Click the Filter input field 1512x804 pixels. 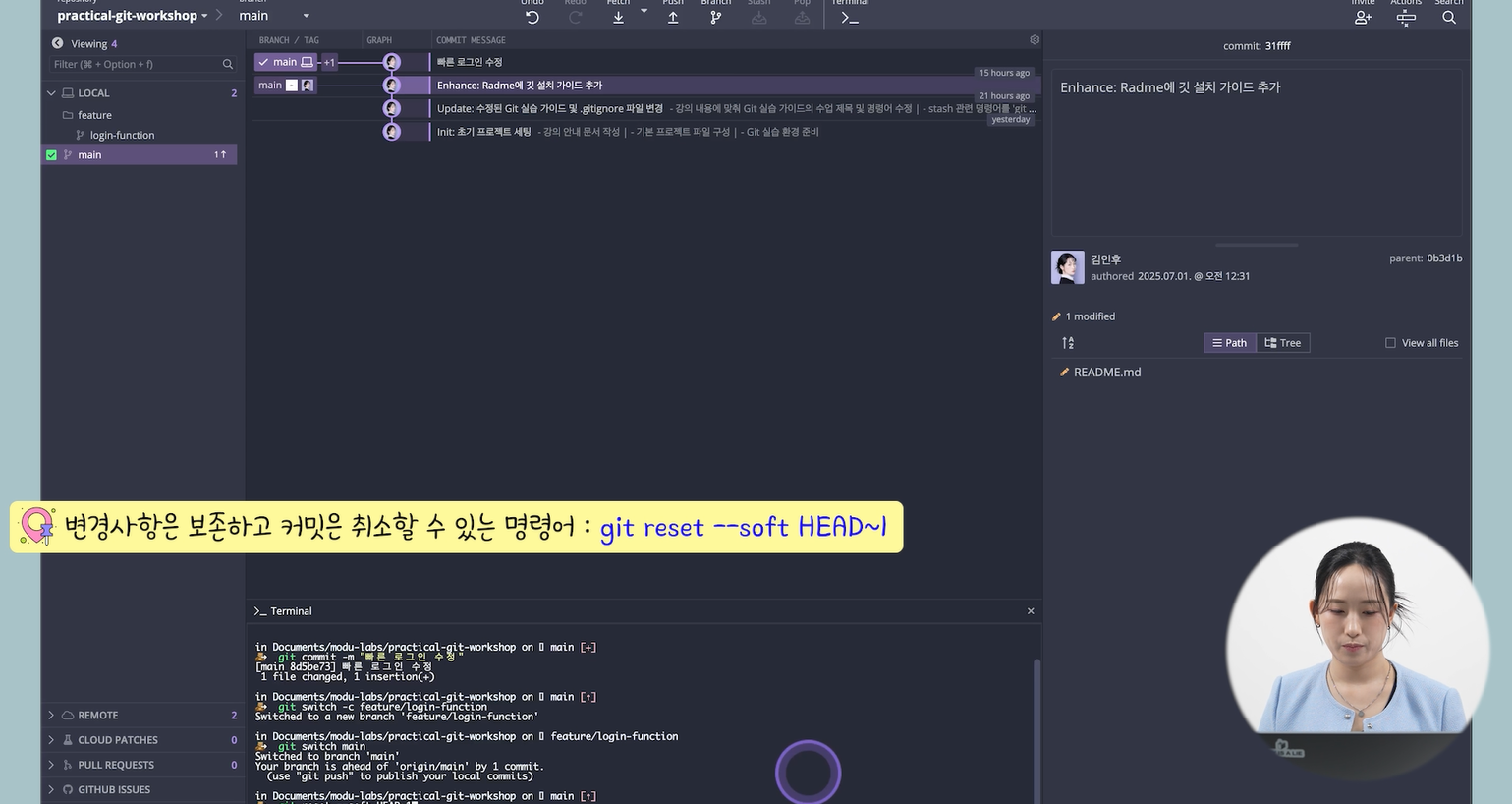coord(136,64)
